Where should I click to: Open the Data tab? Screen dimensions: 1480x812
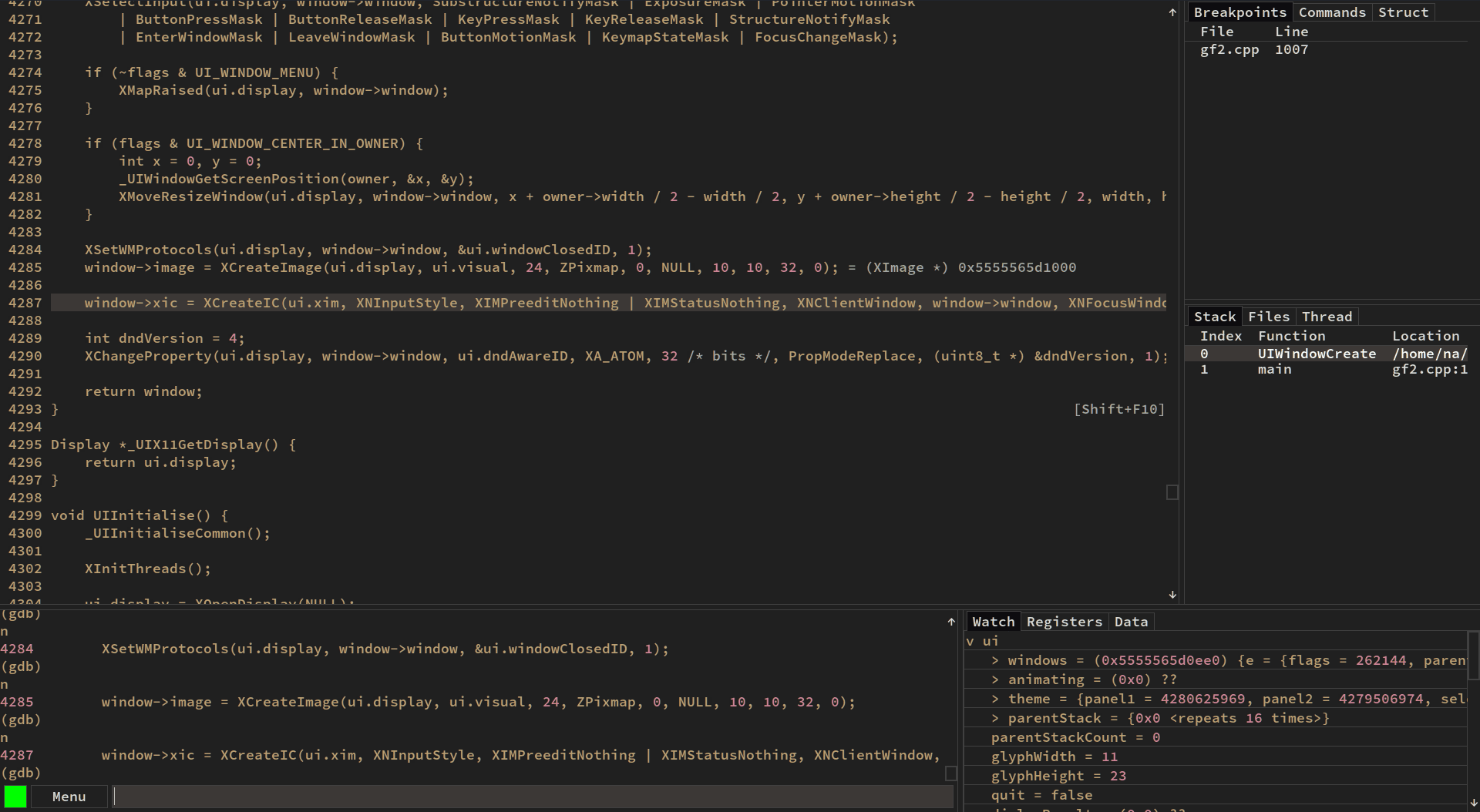pyautogui.click(x=1131, y=622)
